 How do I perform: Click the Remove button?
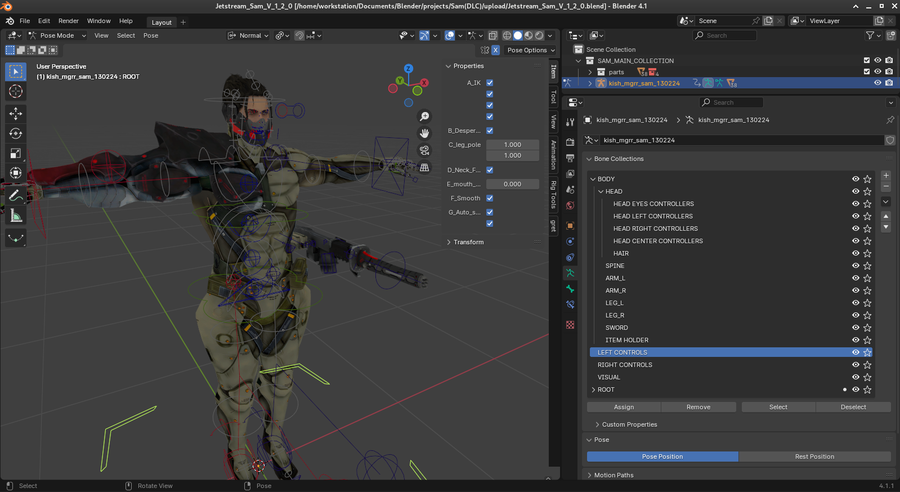tap(699, 407)
